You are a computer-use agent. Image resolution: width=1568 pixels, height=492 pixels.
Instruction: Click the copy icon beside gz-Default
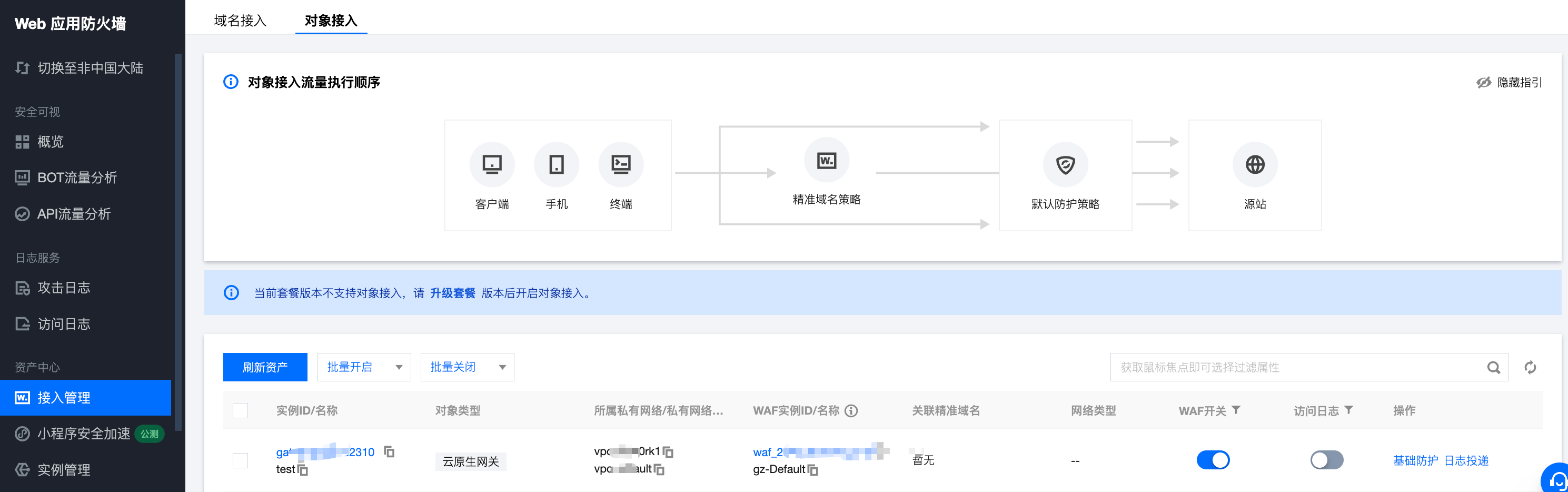tap(812, 469)
